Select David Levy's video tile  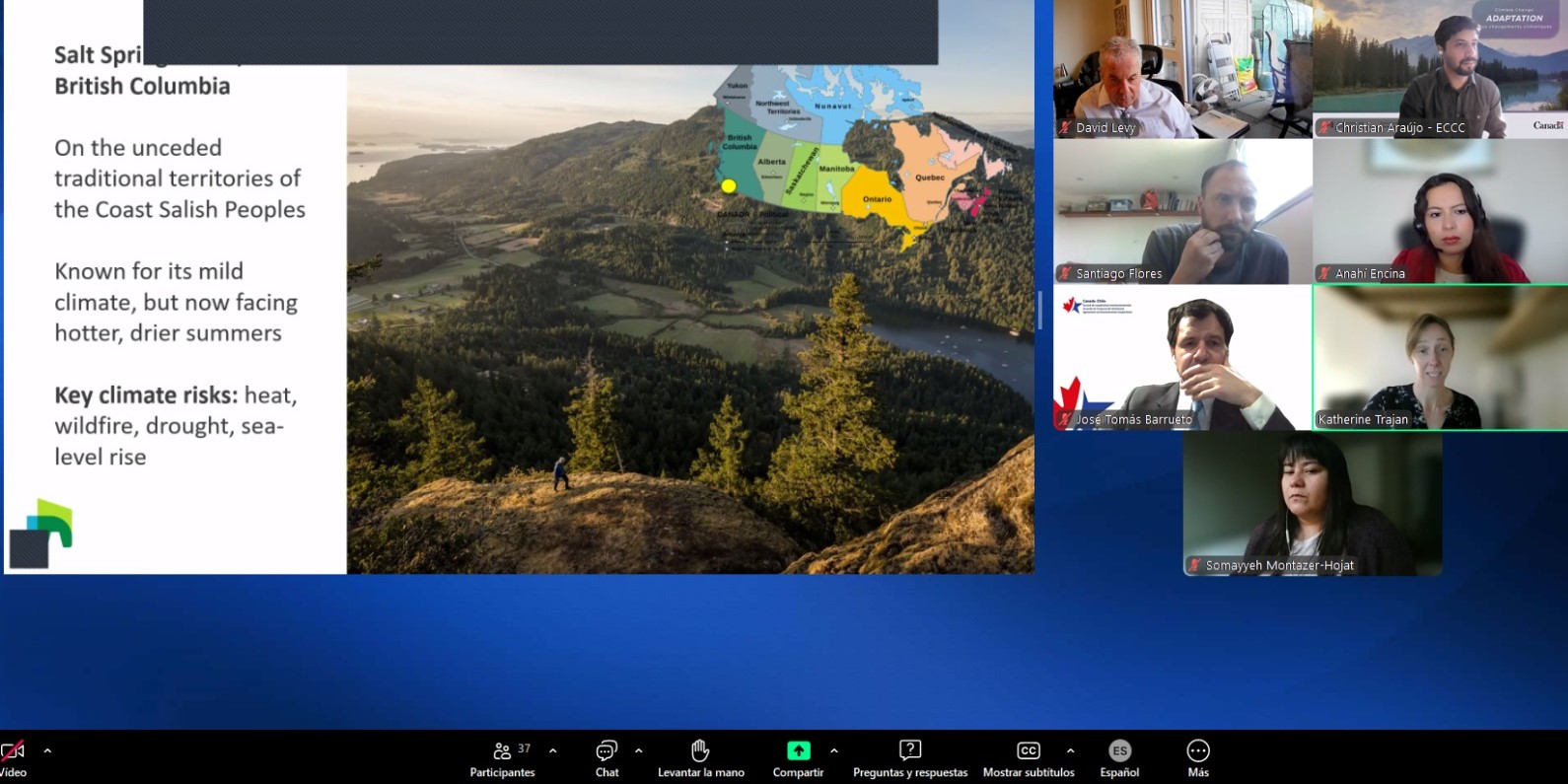(x=1182, y=69)
